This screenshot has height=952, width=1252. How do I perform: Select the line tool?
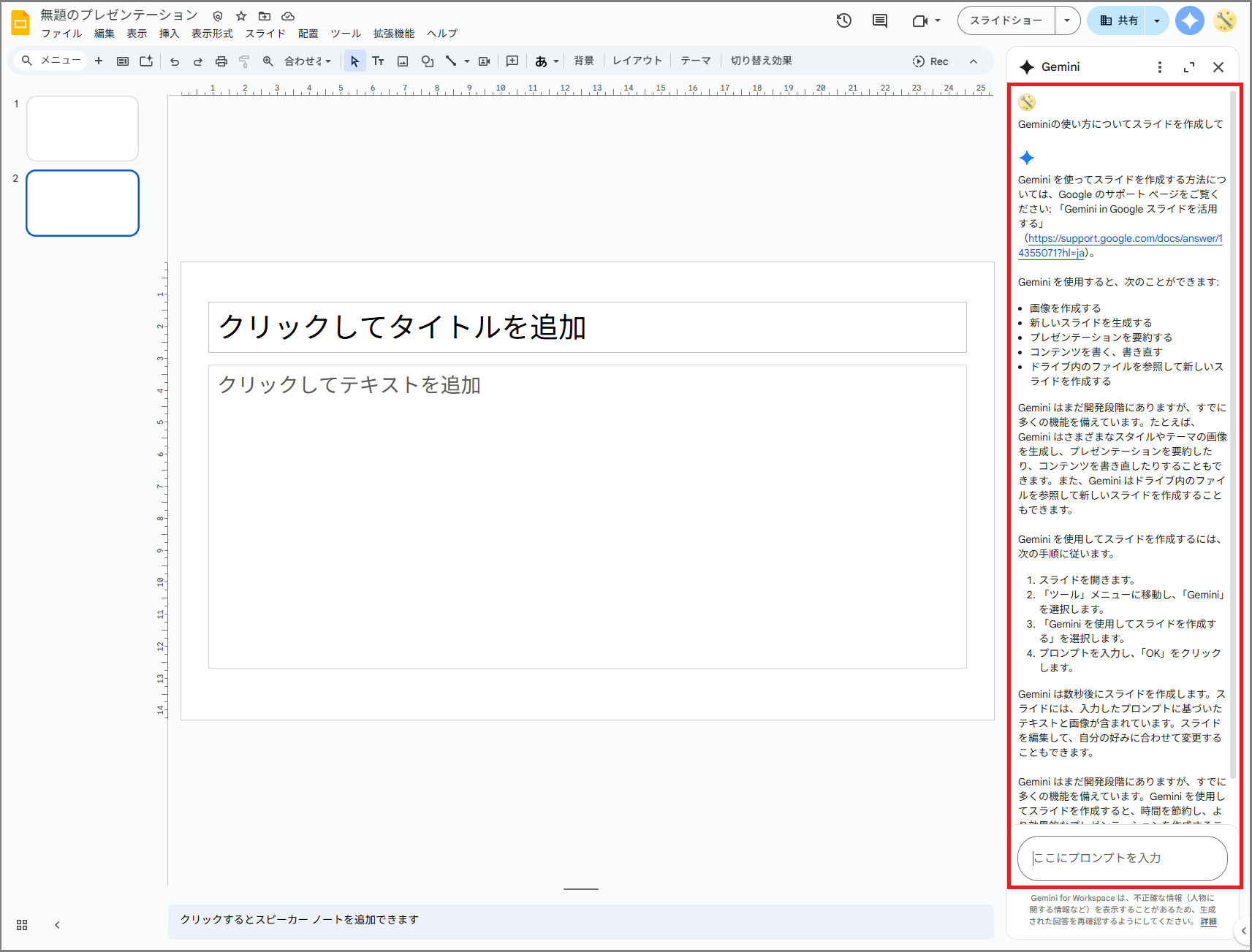tap(451, 61)
